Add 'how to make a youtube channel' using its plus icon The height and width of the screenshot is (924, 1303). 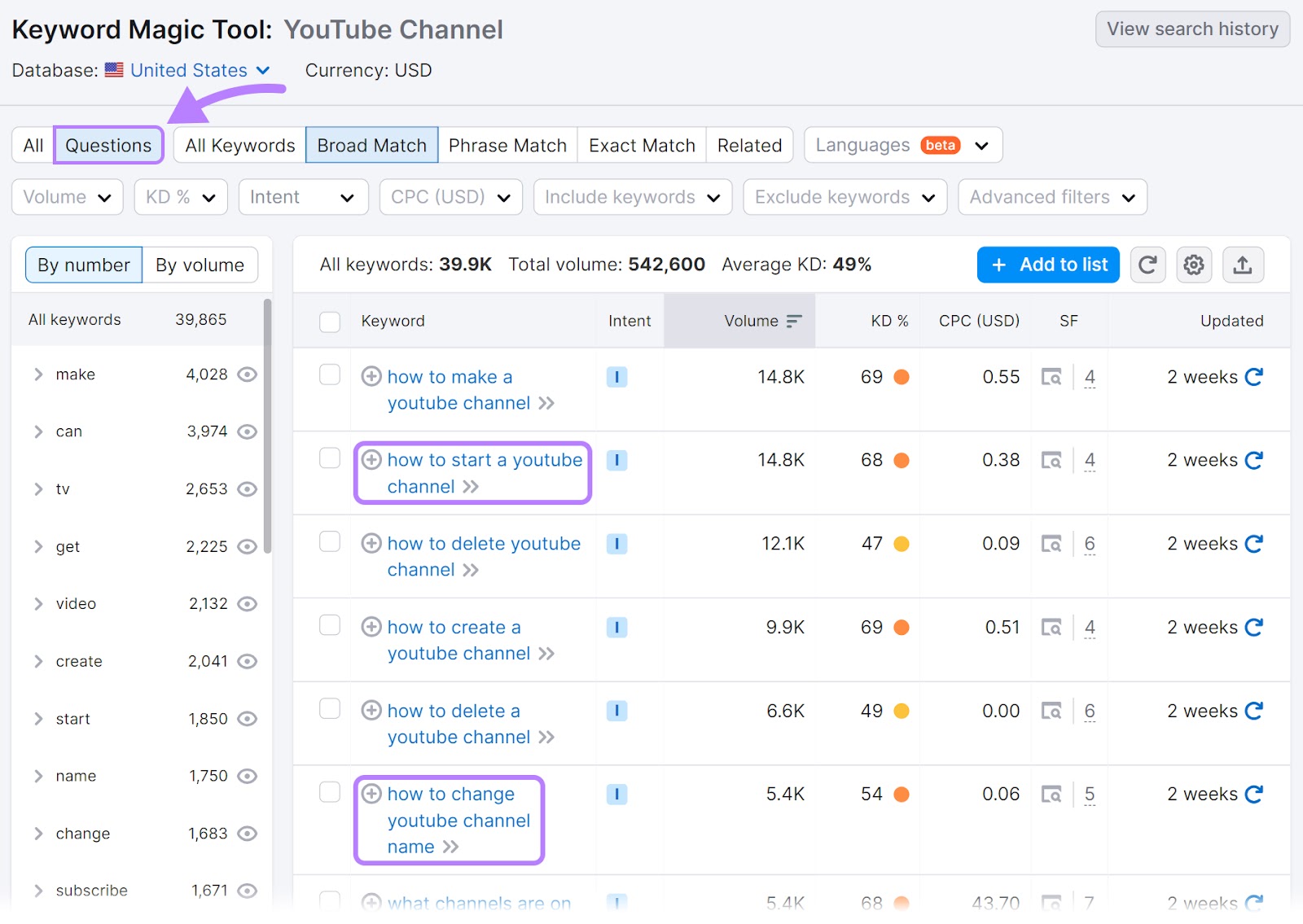pyautogui.click(x=372, y=377)
